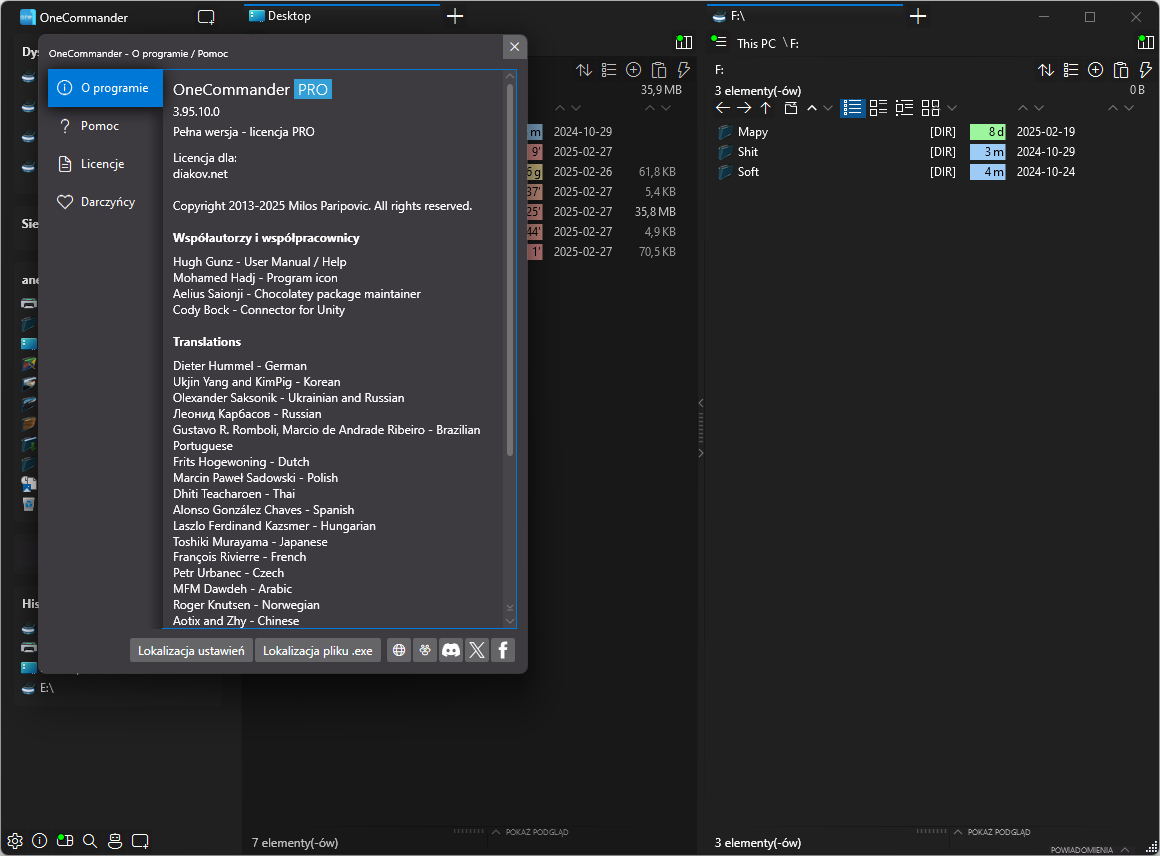Click the paste clipboard icon in Desktop pane
The height and width of the screenshot is (856, 1160).
pos(658,70)
